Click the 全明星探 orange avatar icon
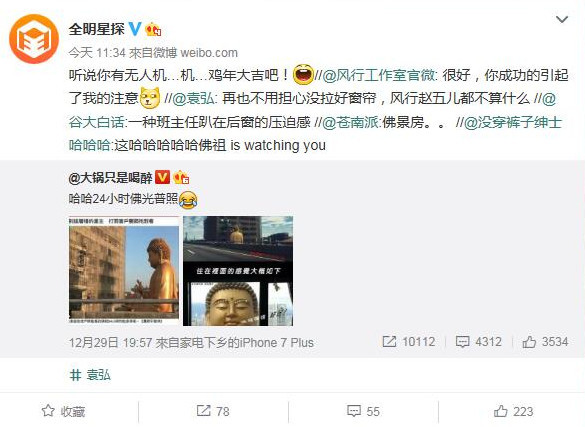Viewport: 585px width, 427px height. point(34,39)
